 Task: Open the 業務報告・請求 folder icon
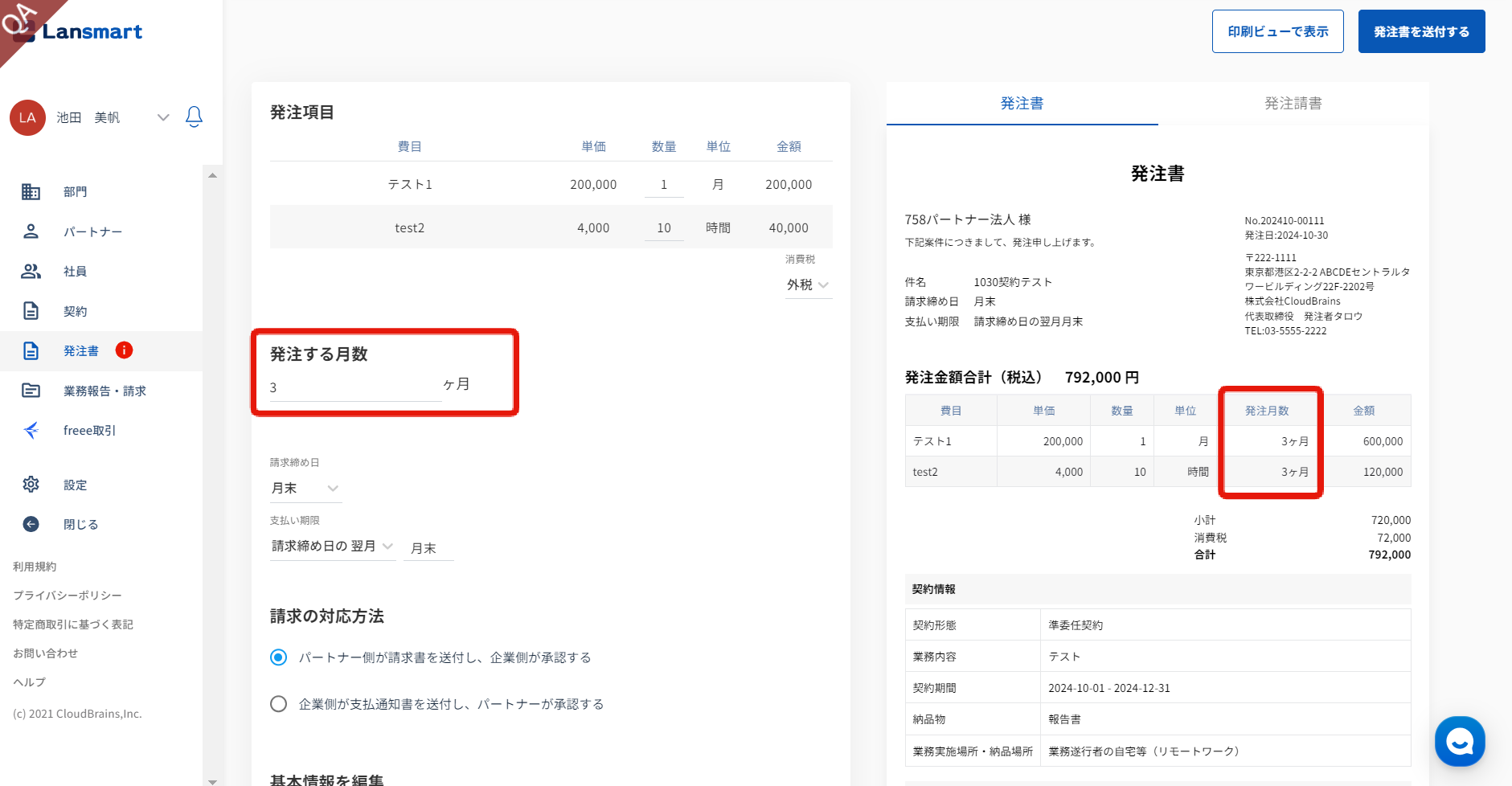[31, 391]
